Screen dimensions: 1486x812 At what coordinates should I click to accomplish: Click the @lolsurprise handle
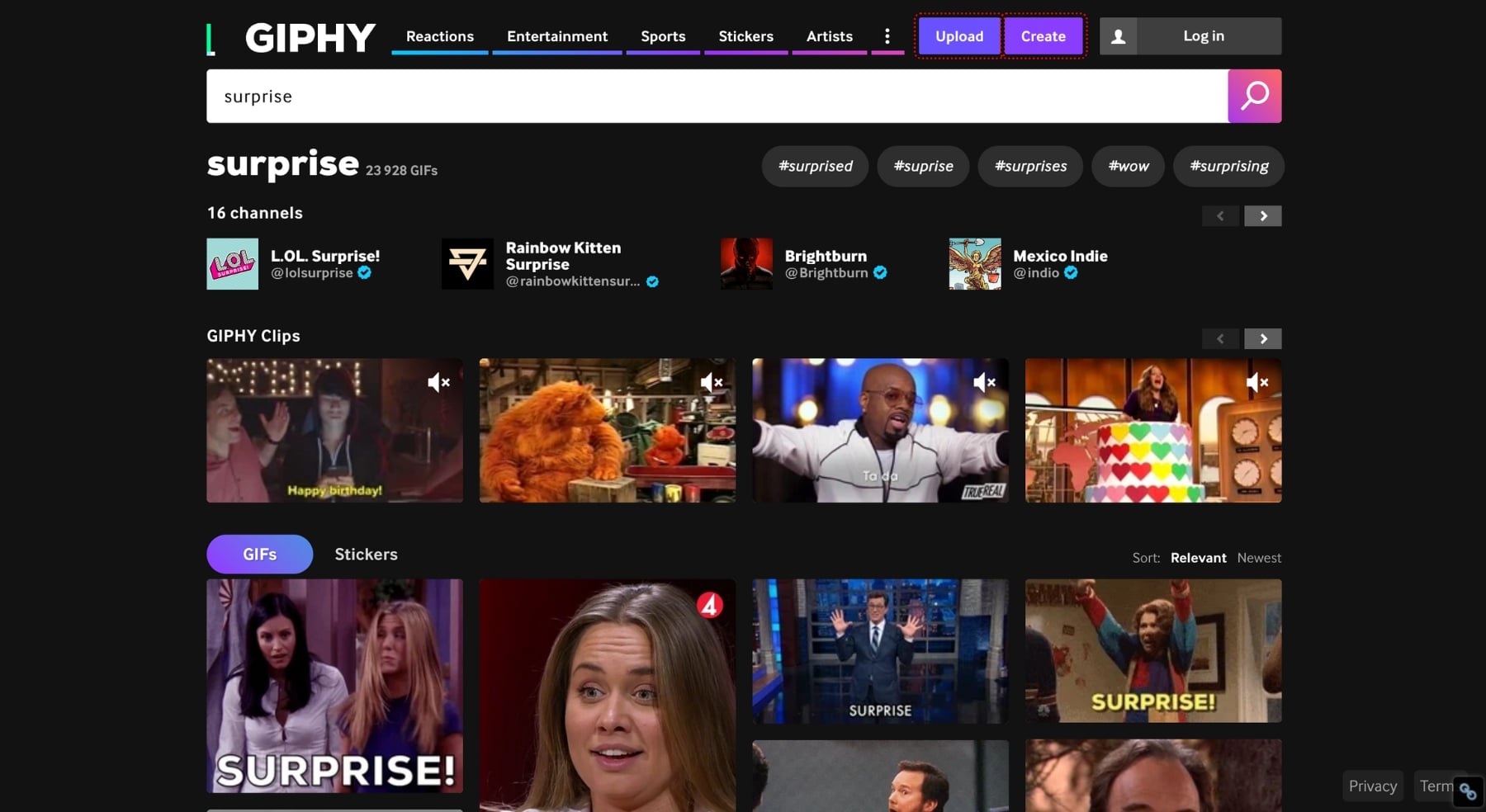(312, 273)
